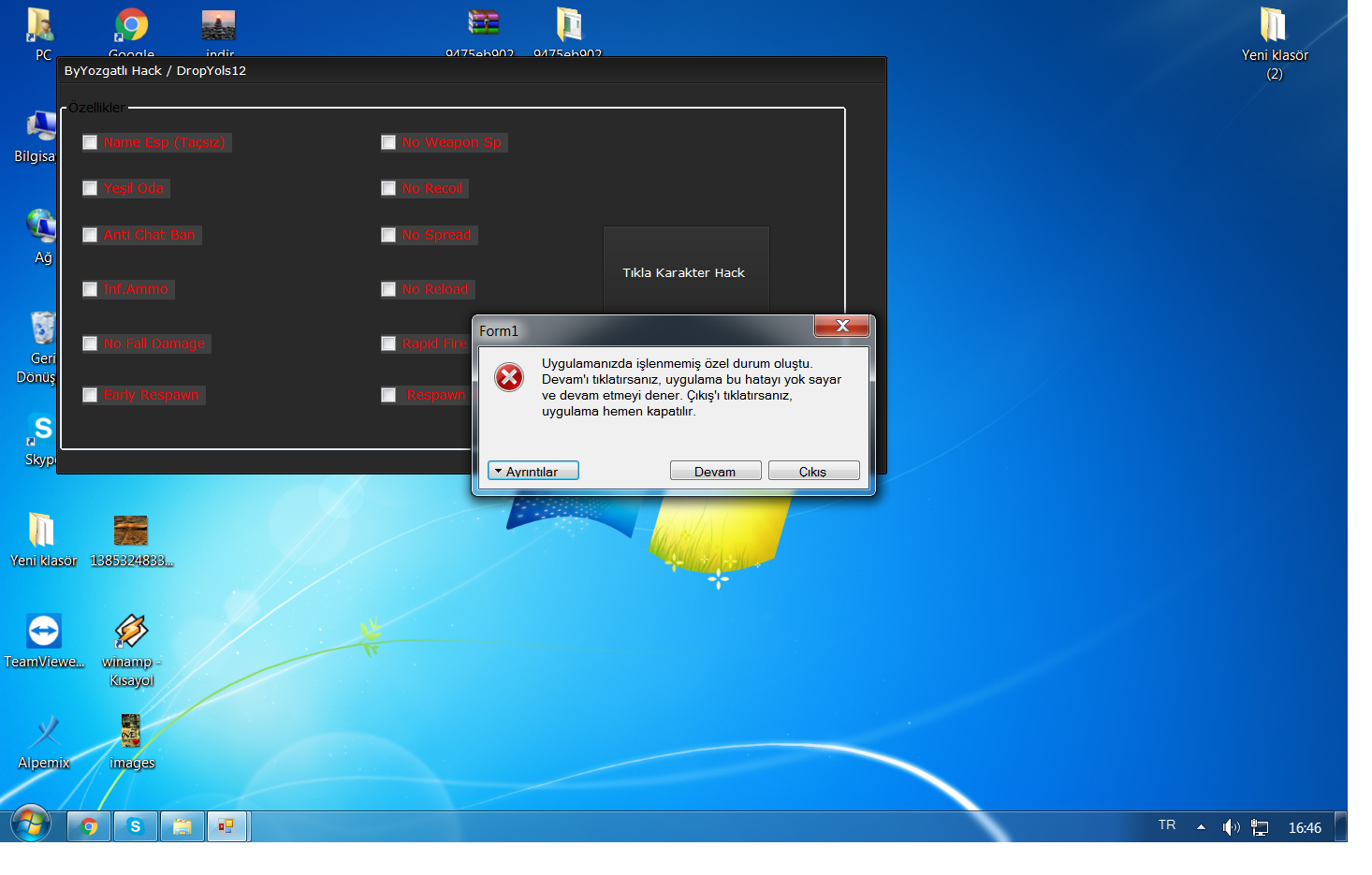Open Chrome from the taskbar
This screenshot has height=875, width=1372.
tap(89, 826)
